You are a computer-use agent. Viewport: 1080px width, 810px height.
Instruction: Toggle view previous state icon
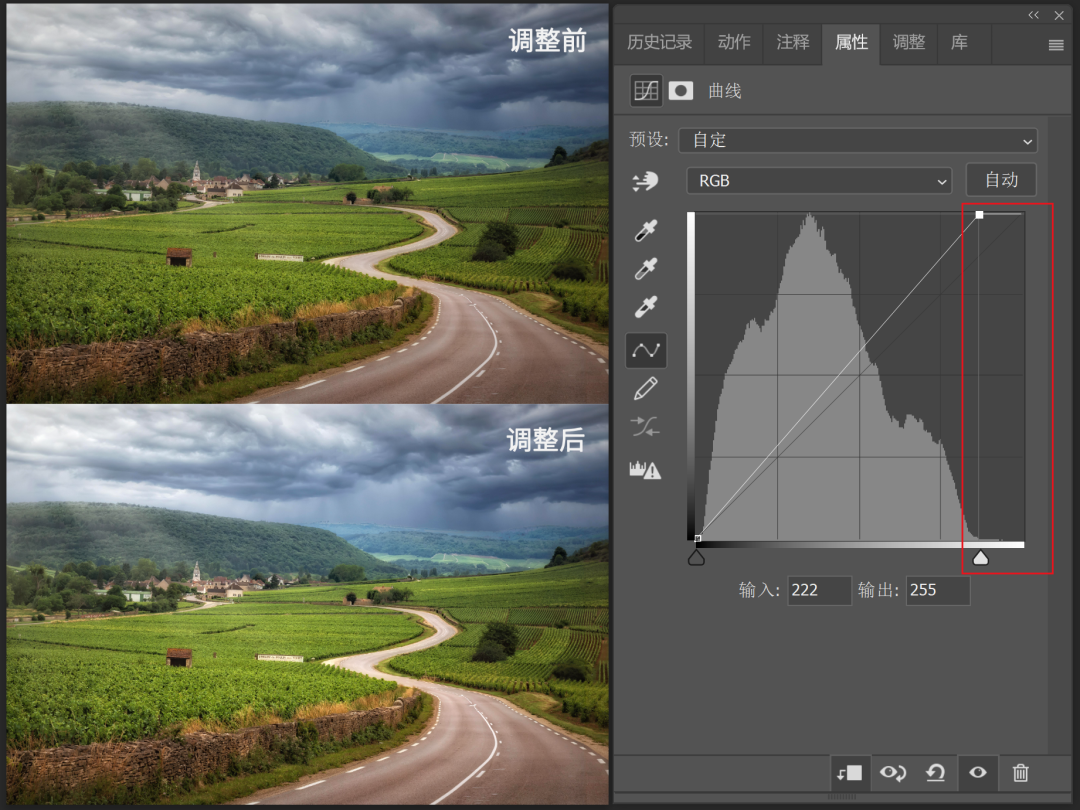click(x=892, y=772)
